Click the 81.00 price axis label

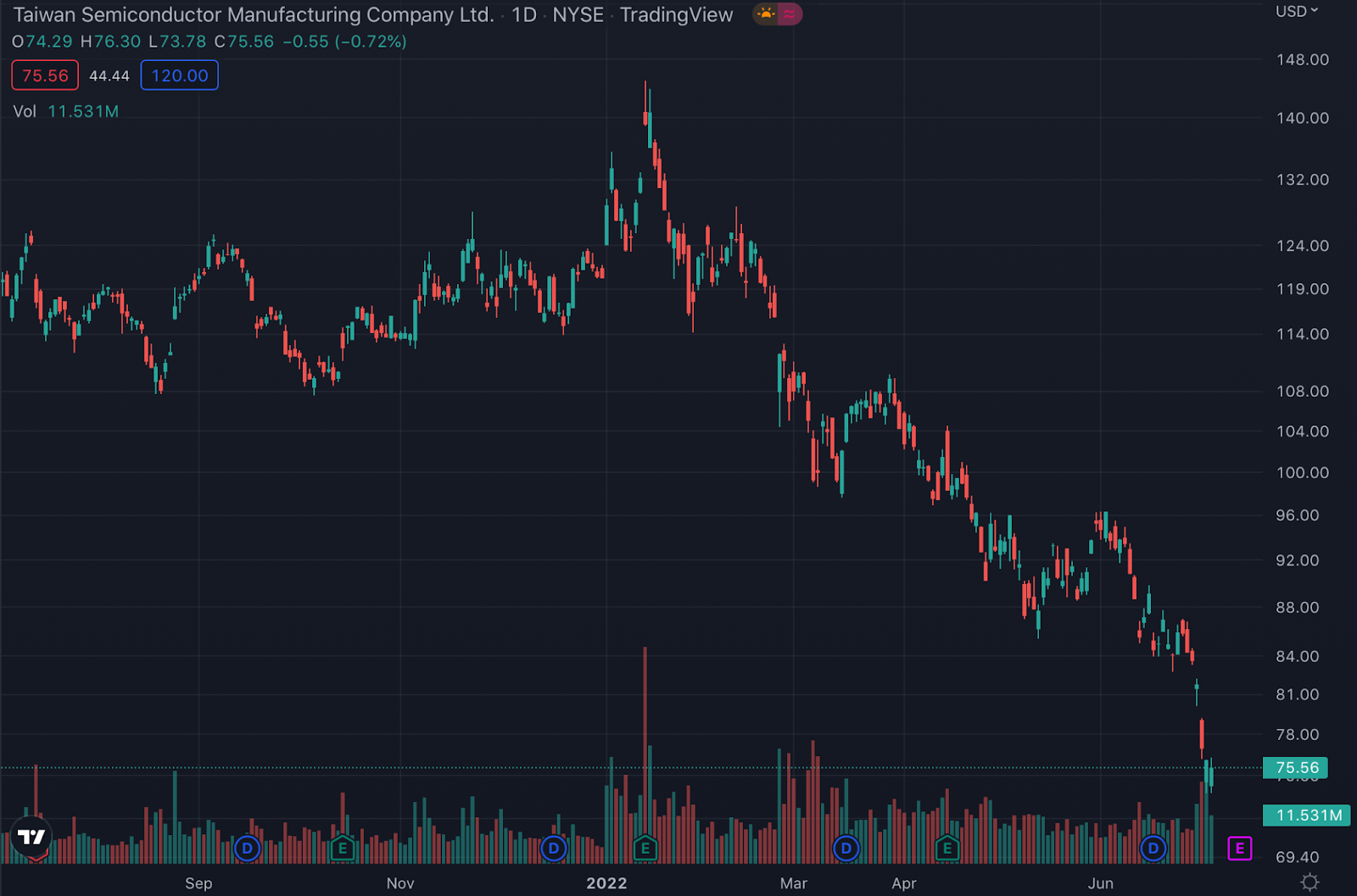1297,694
